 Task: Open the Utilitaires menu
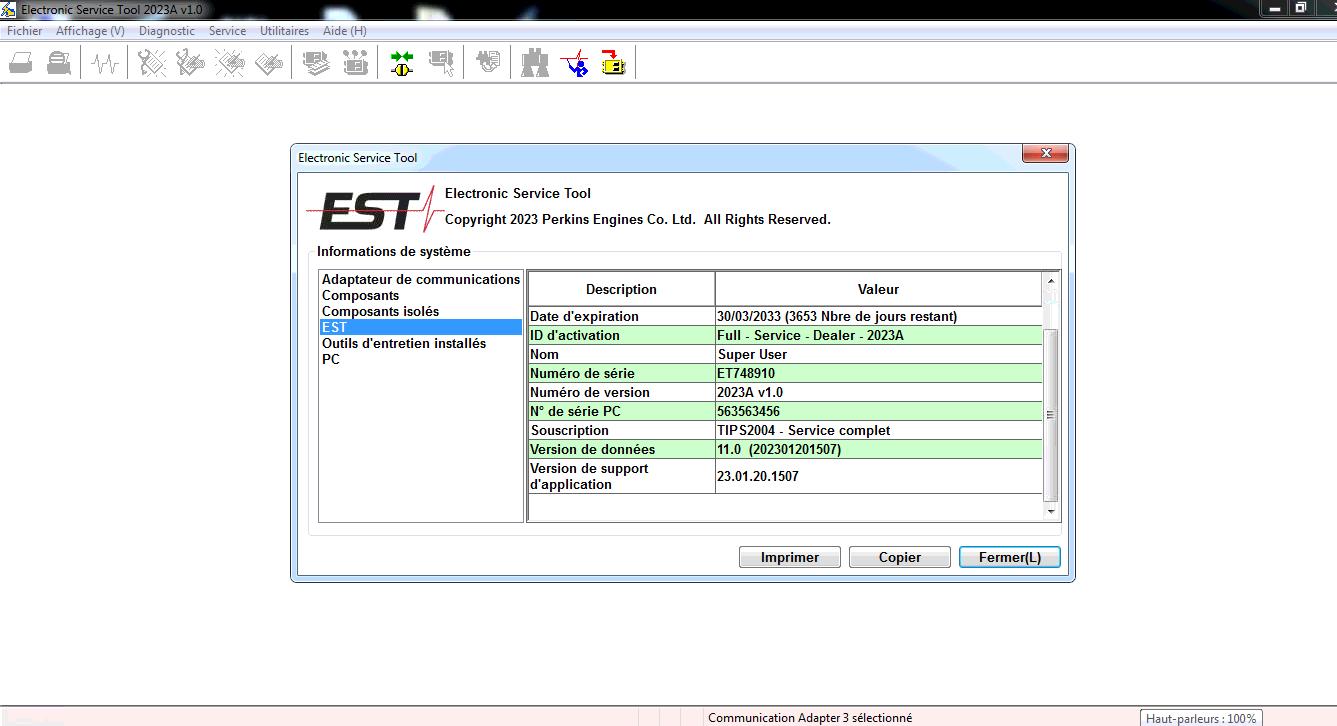pos(283,30)
